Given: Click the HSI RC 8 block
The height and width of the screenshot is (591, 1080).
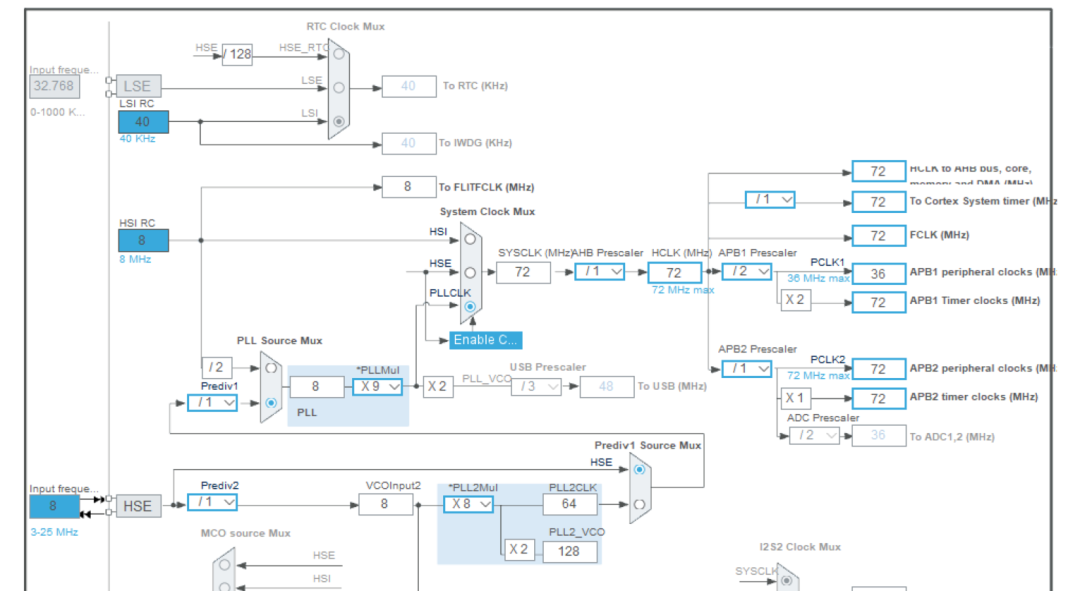Looking at the screenshot, I should [143, 240].
